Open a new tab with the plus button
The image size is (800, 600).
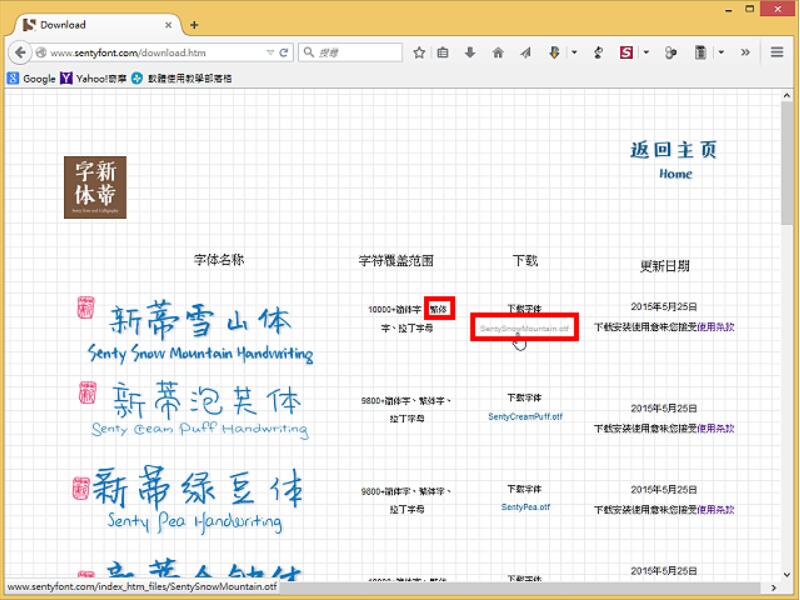click(x=194, y=25)
